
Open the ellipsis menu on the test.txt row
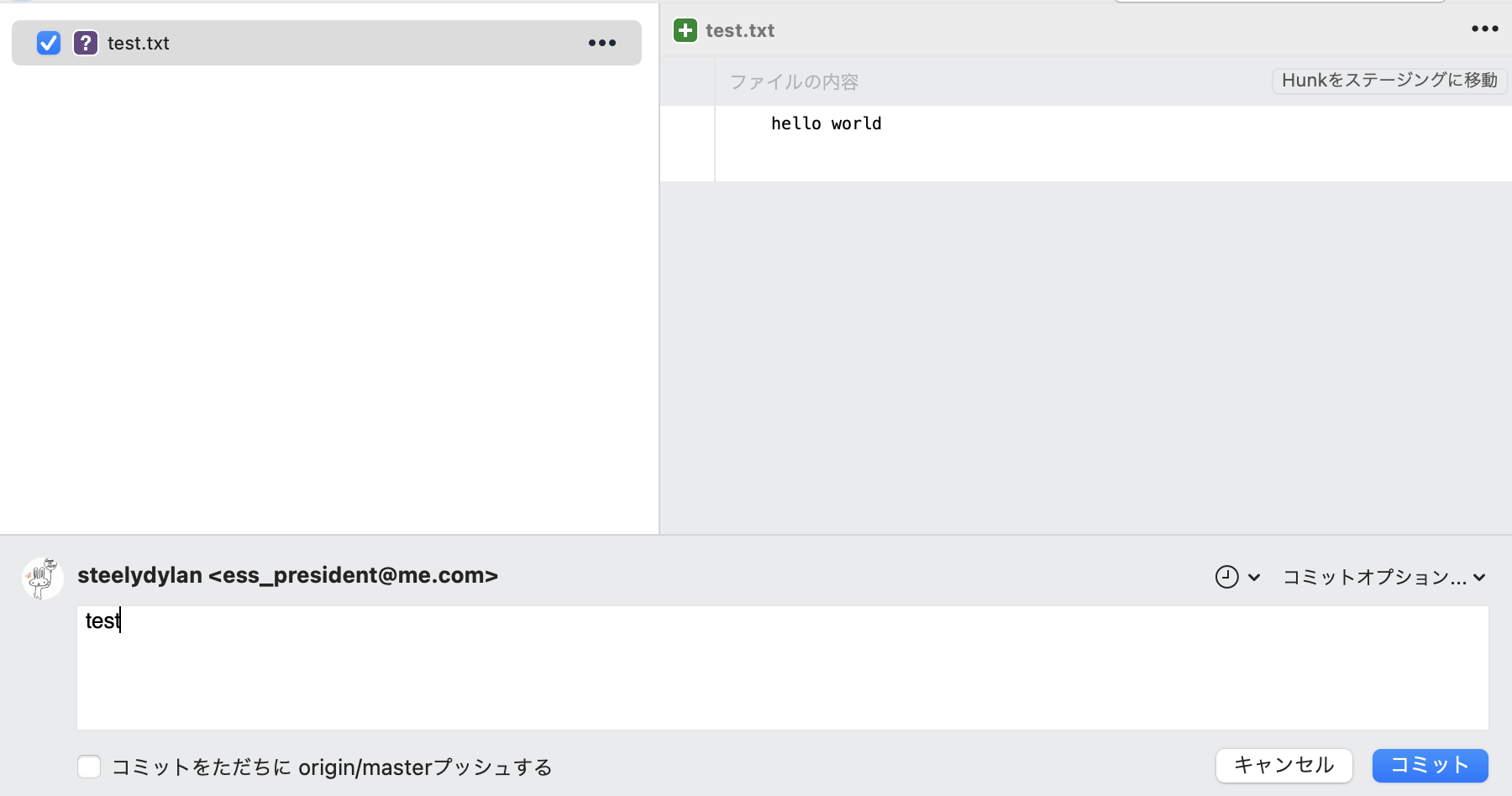[x=602, y=43]
